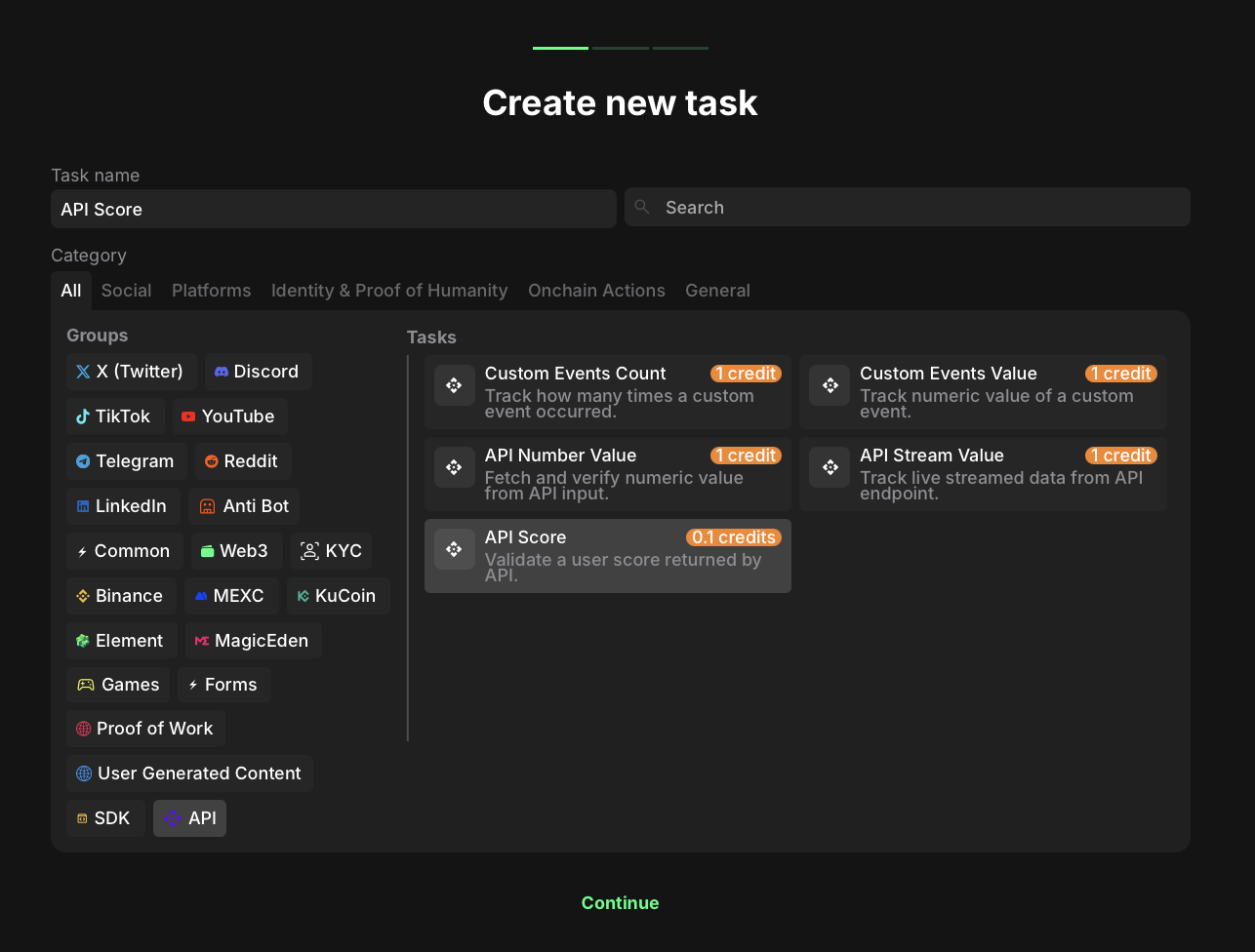The image size is (1255, 952).
Task: Click the 'Tasks' heading
Action: tap(431, 337)
